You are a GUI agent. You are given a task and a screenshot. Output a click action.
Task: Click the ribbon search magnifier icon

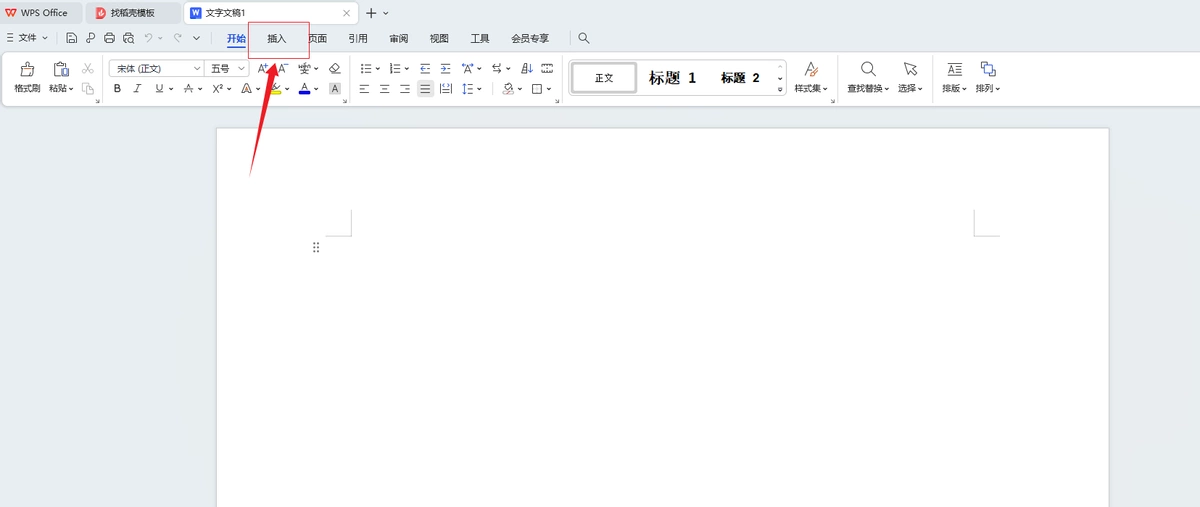tap(584, 38)
